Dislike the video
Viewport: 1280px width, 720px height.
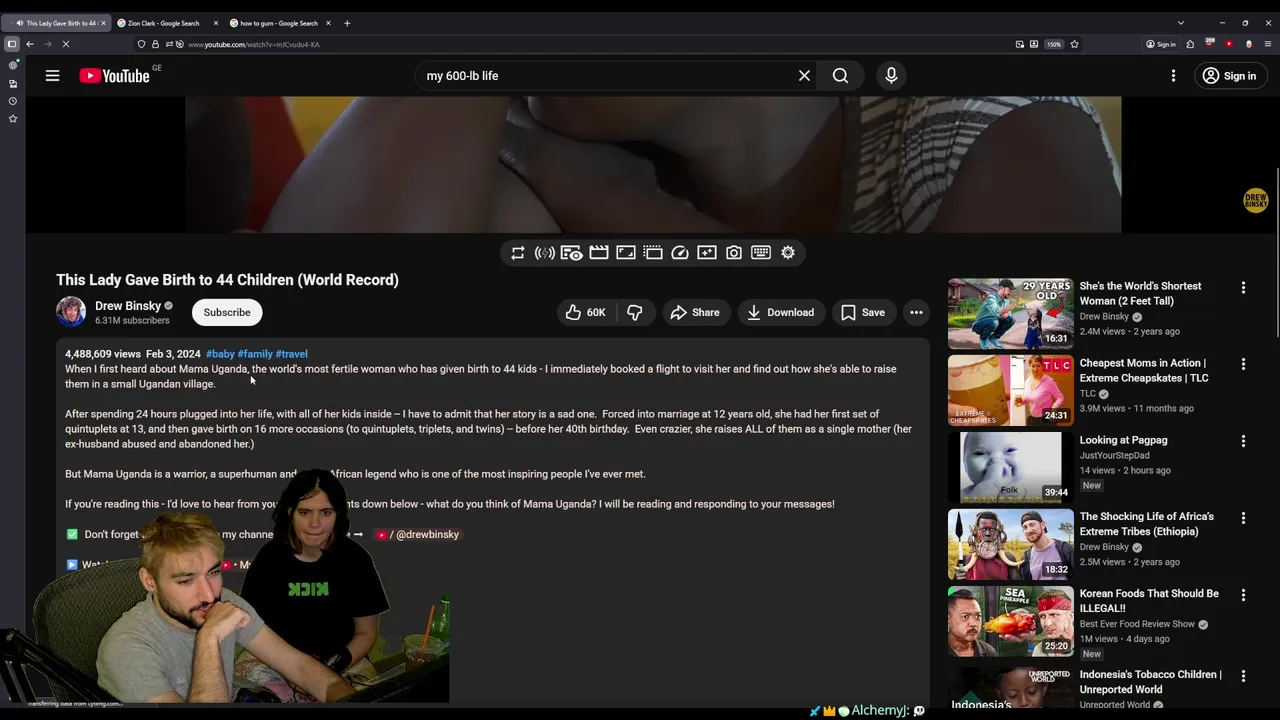click(x=634, y=312)
